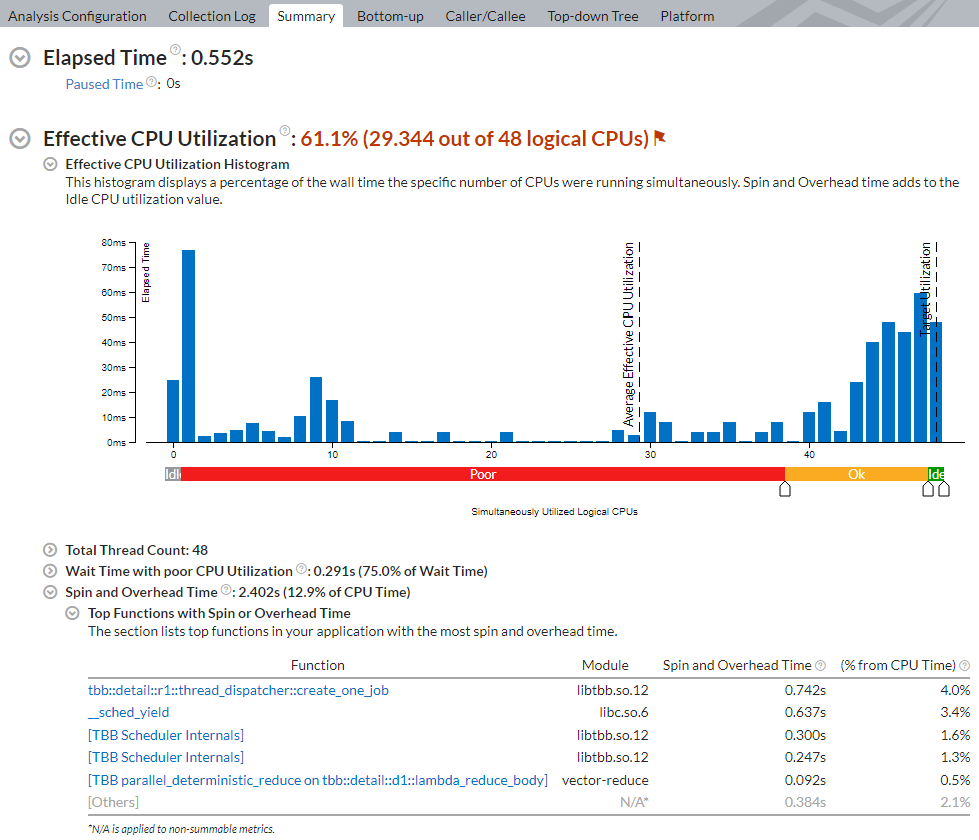Open the Caller/Callee tab
The image size is (979, 840).
(485, 16)
